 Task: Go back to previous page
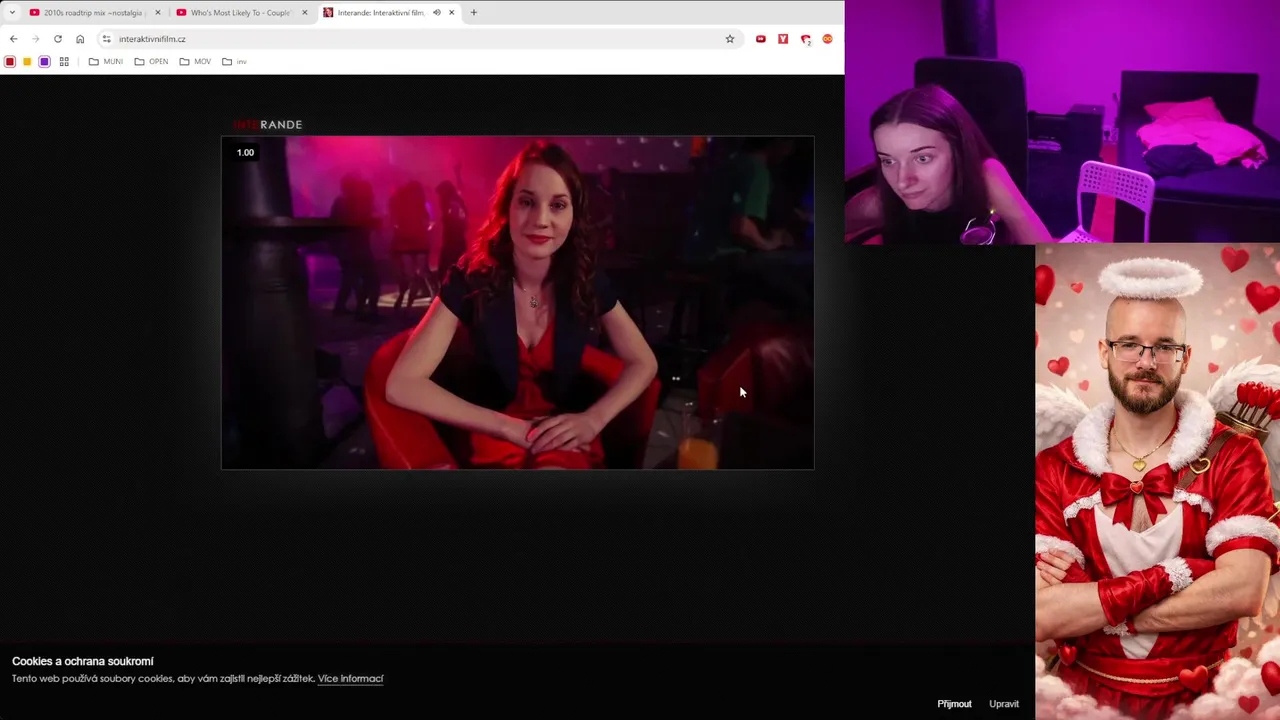(x=13, y=39)
